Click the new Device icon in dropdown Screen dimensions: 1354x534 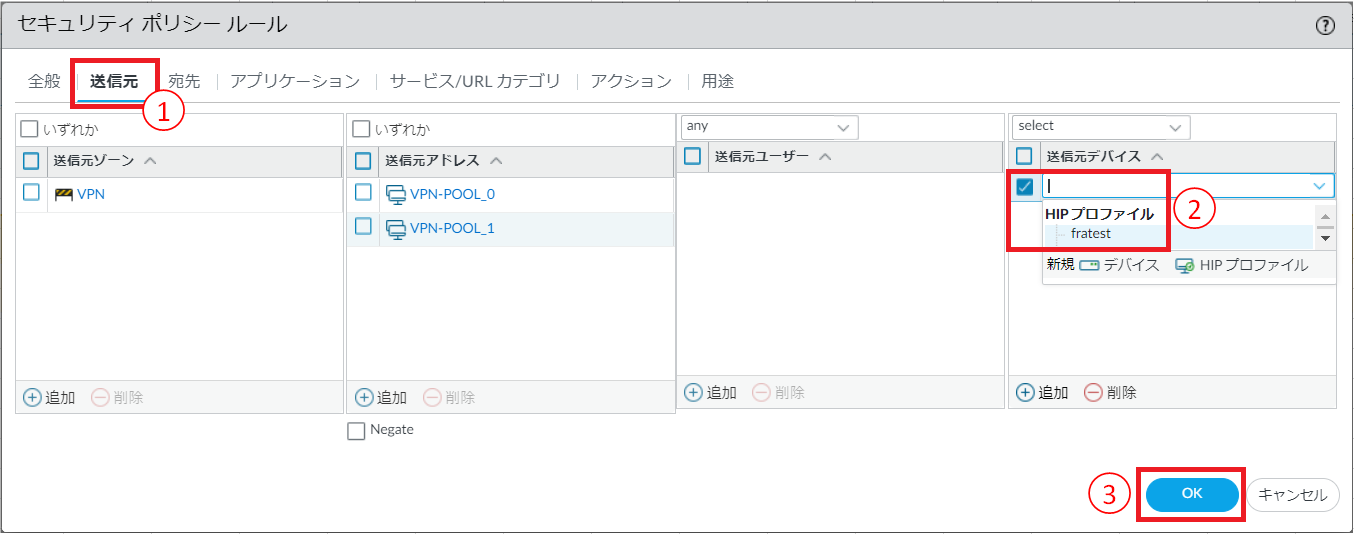click(1089, 266)
